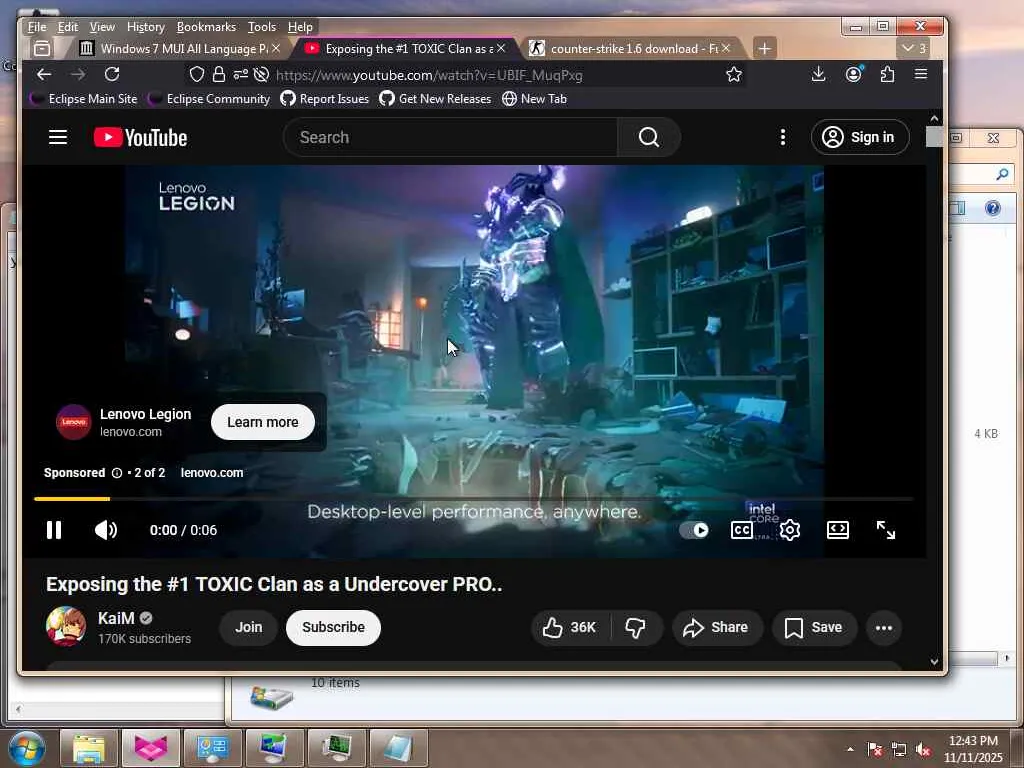Pause the playing video
This screenshot has width=1024, height=768.
click(x=54, y=530)
